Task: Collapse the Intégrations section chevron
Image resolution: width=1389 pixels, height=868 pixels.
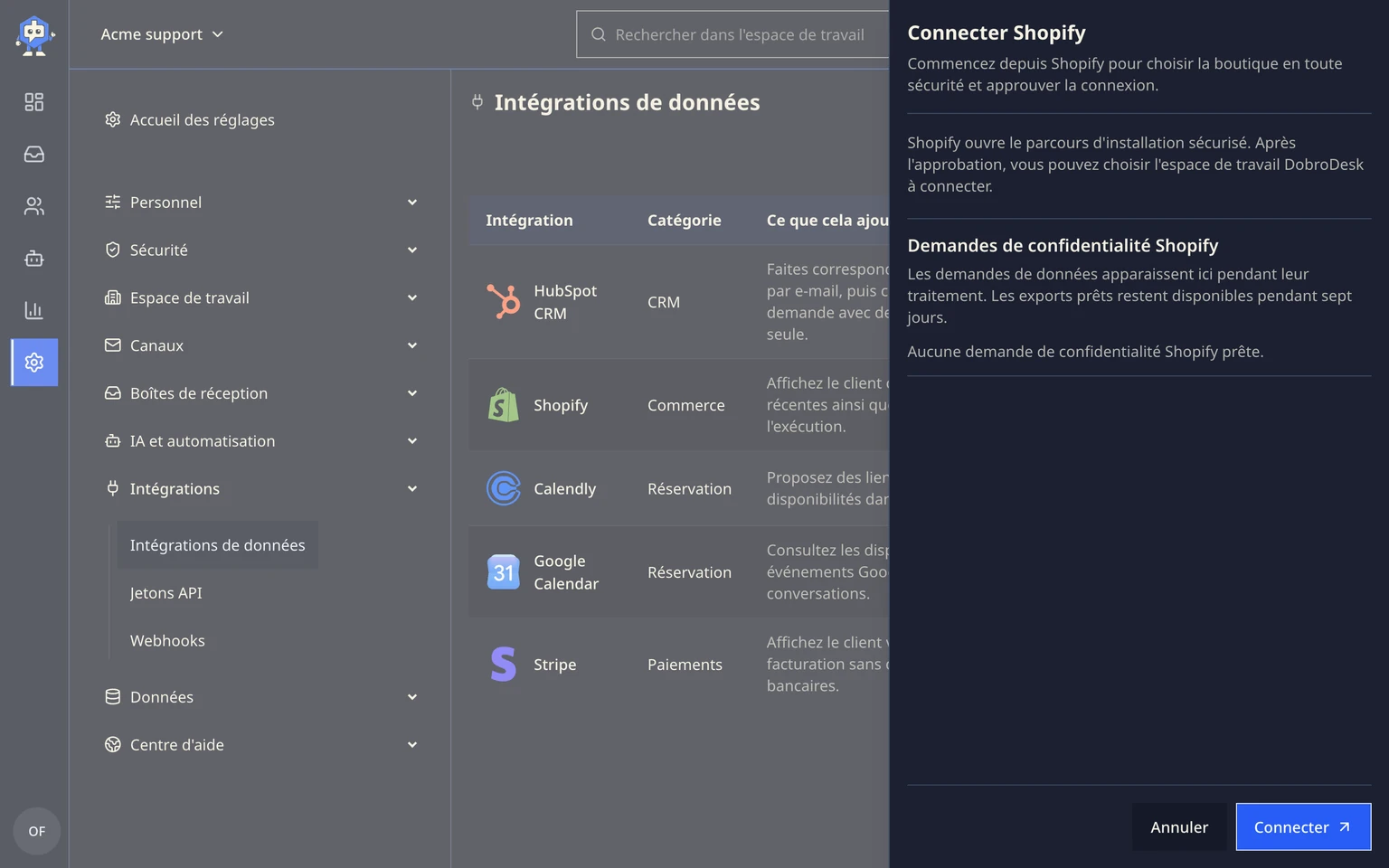Action: point(412,489)
